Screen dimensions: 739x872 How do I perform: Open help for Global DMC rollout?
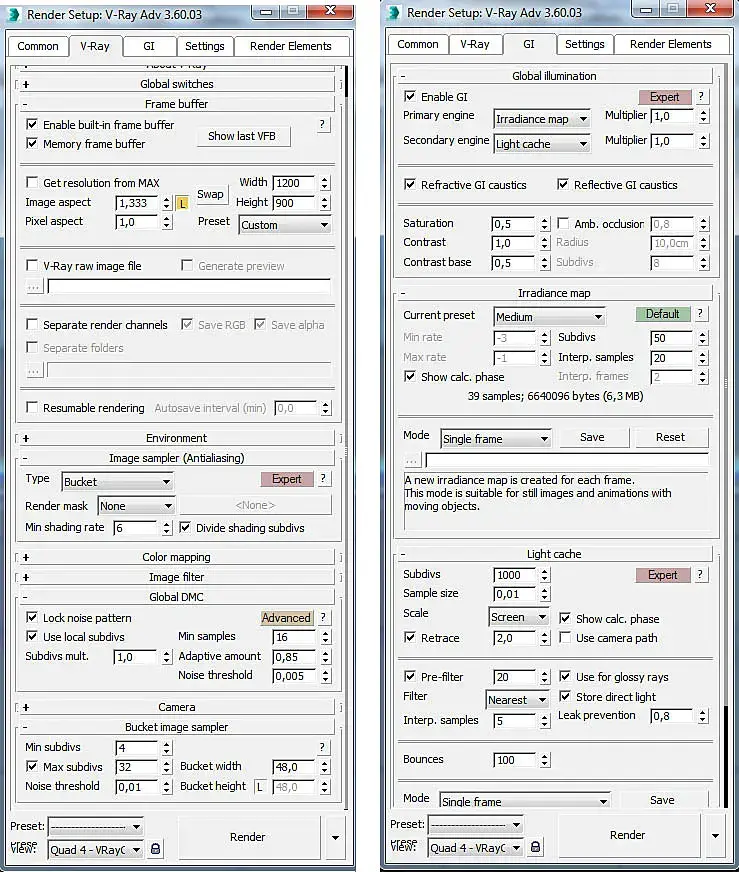coord(323,617)
